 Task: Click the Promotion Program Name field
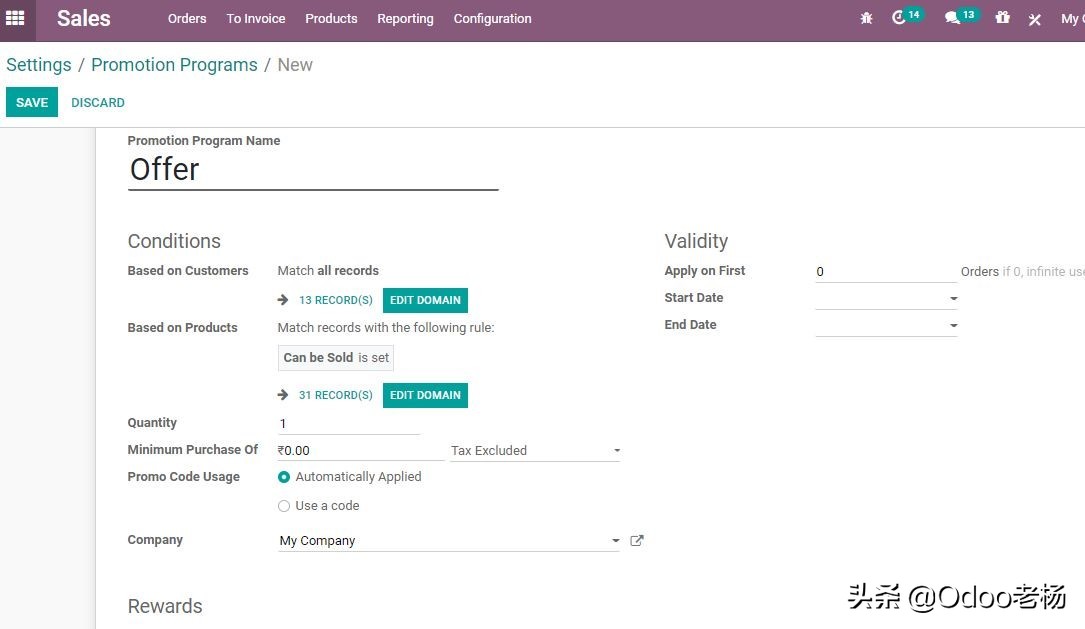pos(313,170)
